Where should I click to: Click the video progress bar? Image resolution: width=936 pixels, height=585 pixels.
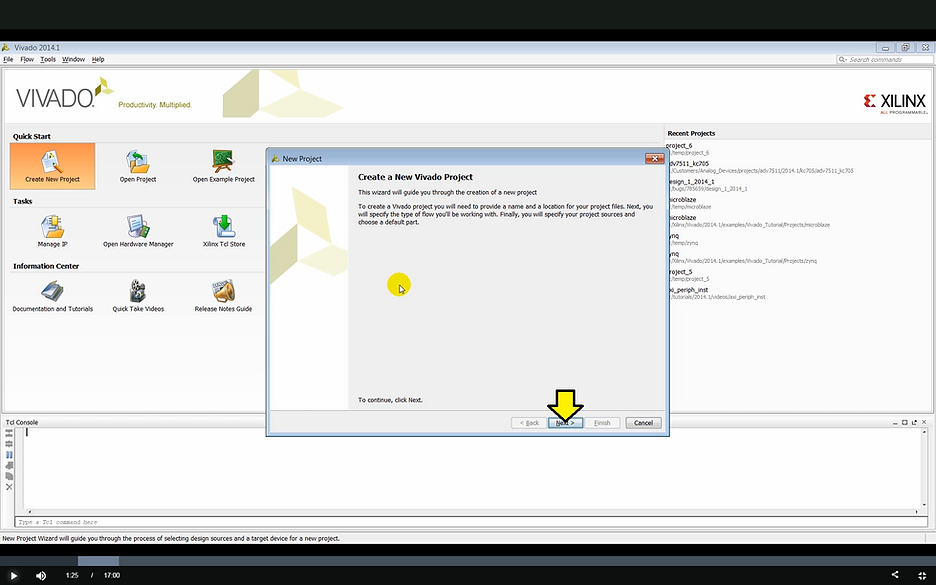pos(468,561)
